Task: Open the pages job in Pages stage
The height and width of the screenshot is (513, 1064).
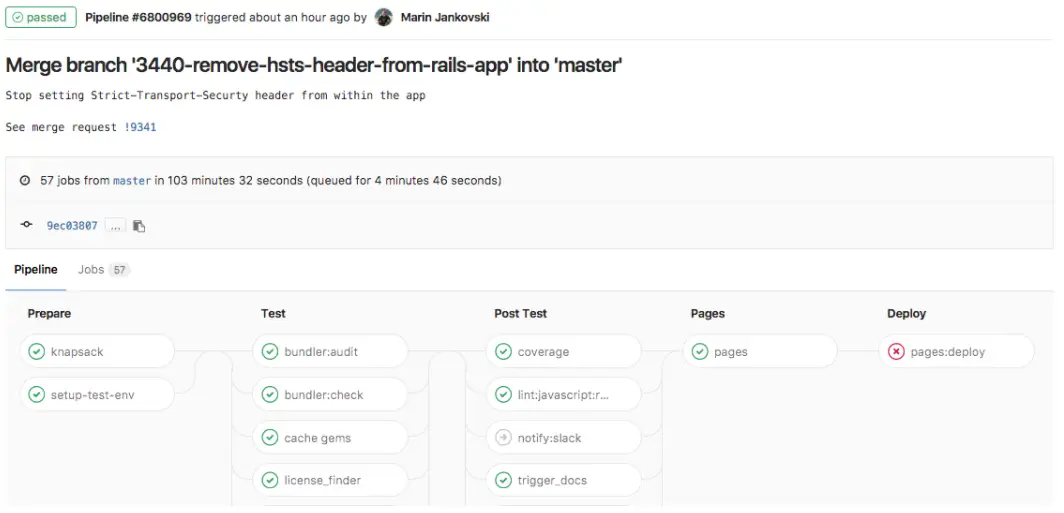Action: click(731, 352)
